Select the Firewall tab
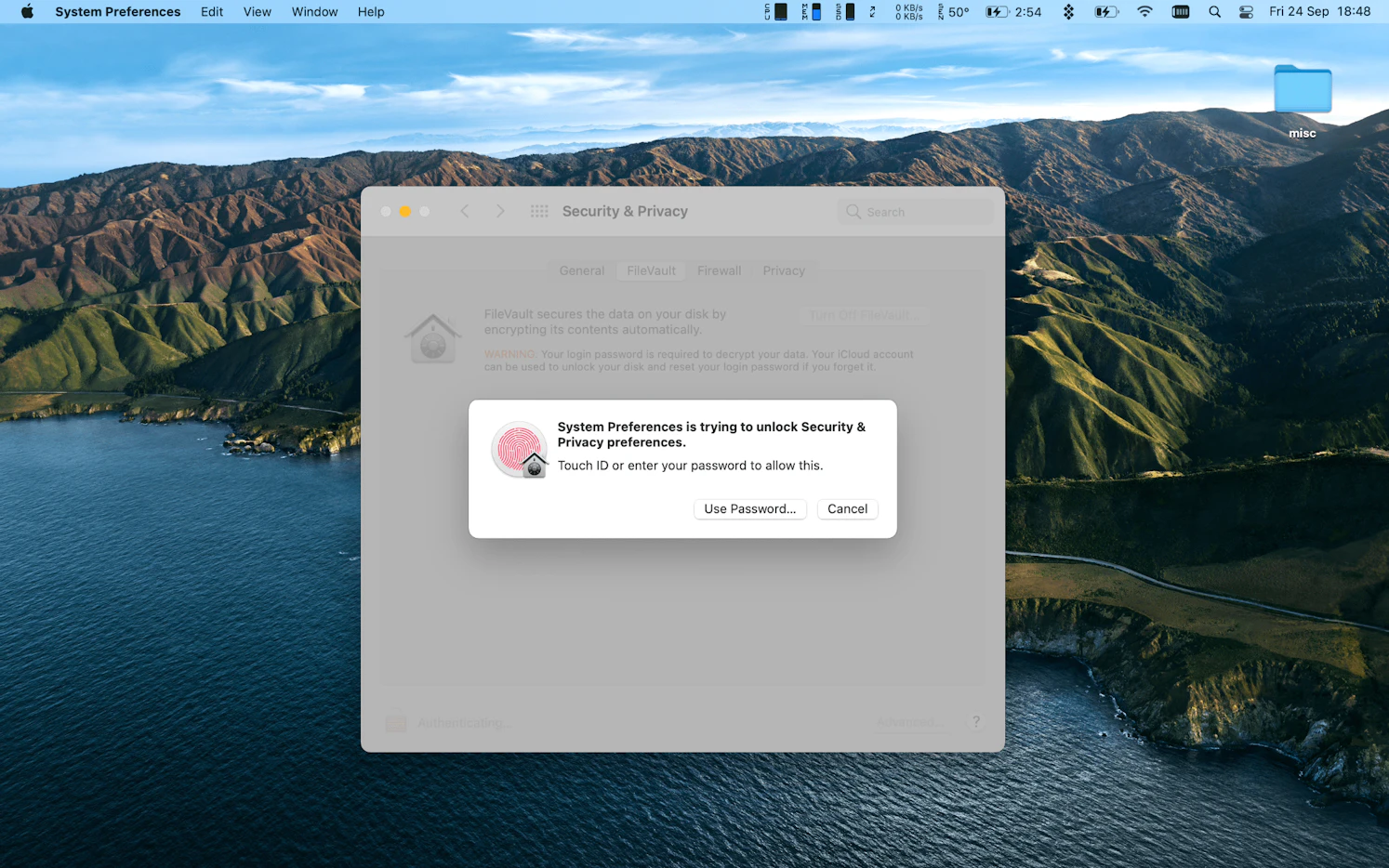Screen dimensions: 1389x868 719,270
